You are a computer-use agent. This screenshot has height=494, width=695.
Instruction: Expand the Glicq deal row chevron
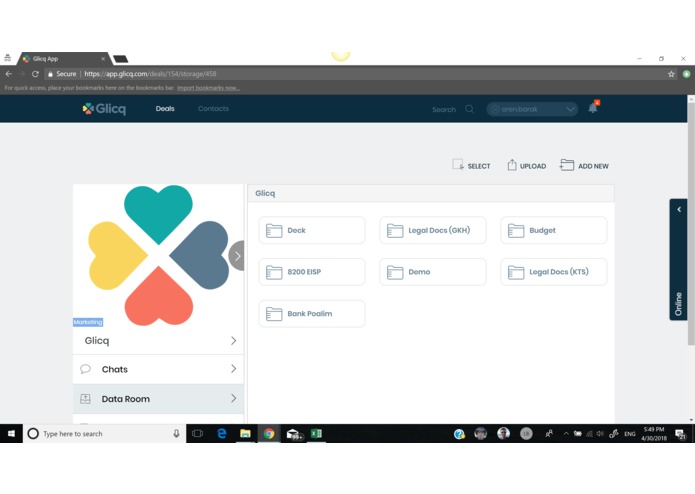tap(233, 340)
